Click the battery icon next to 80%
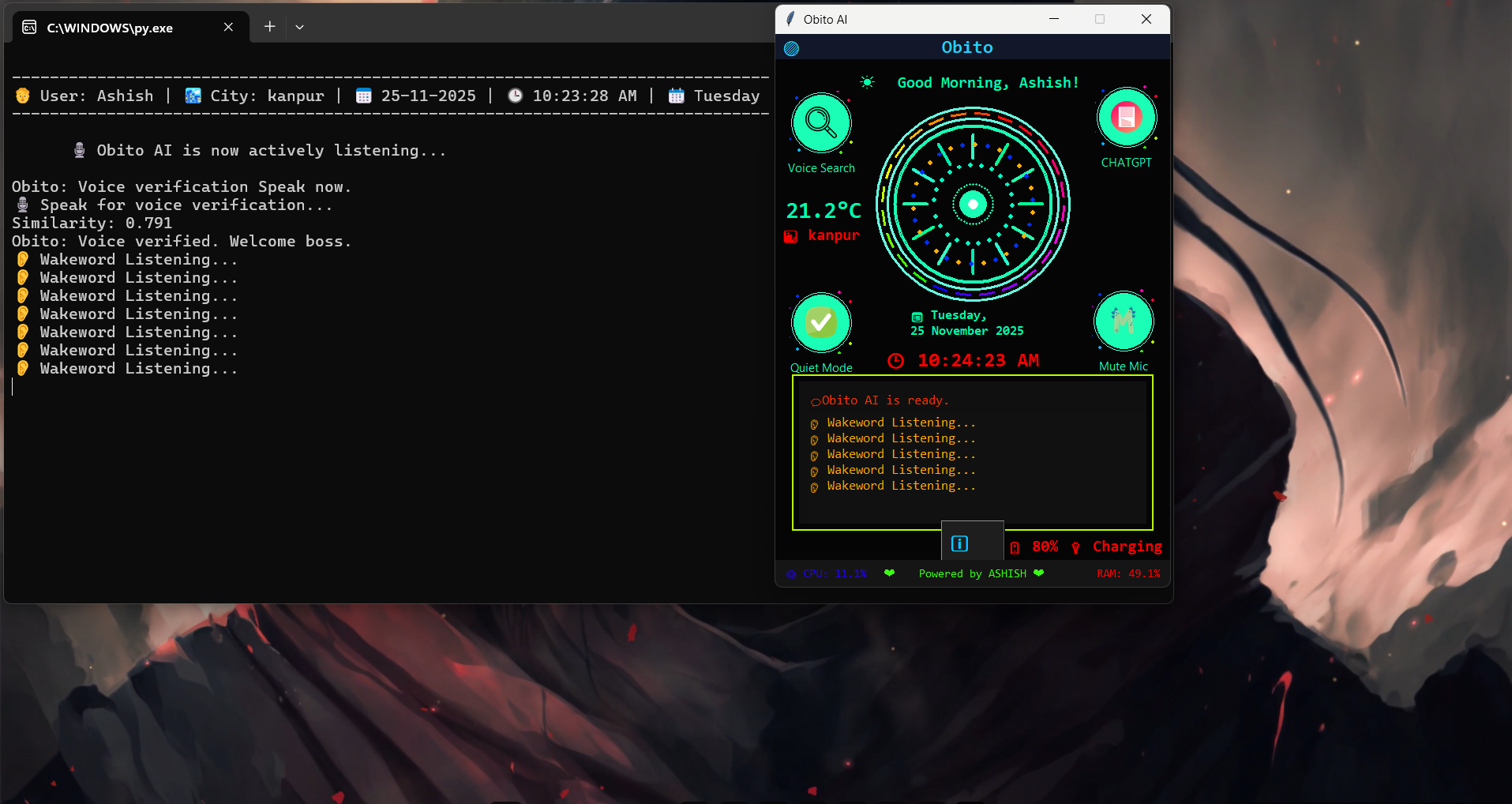The height and width of the screenshot is (804, 1512). click(x=1015, y=547)
